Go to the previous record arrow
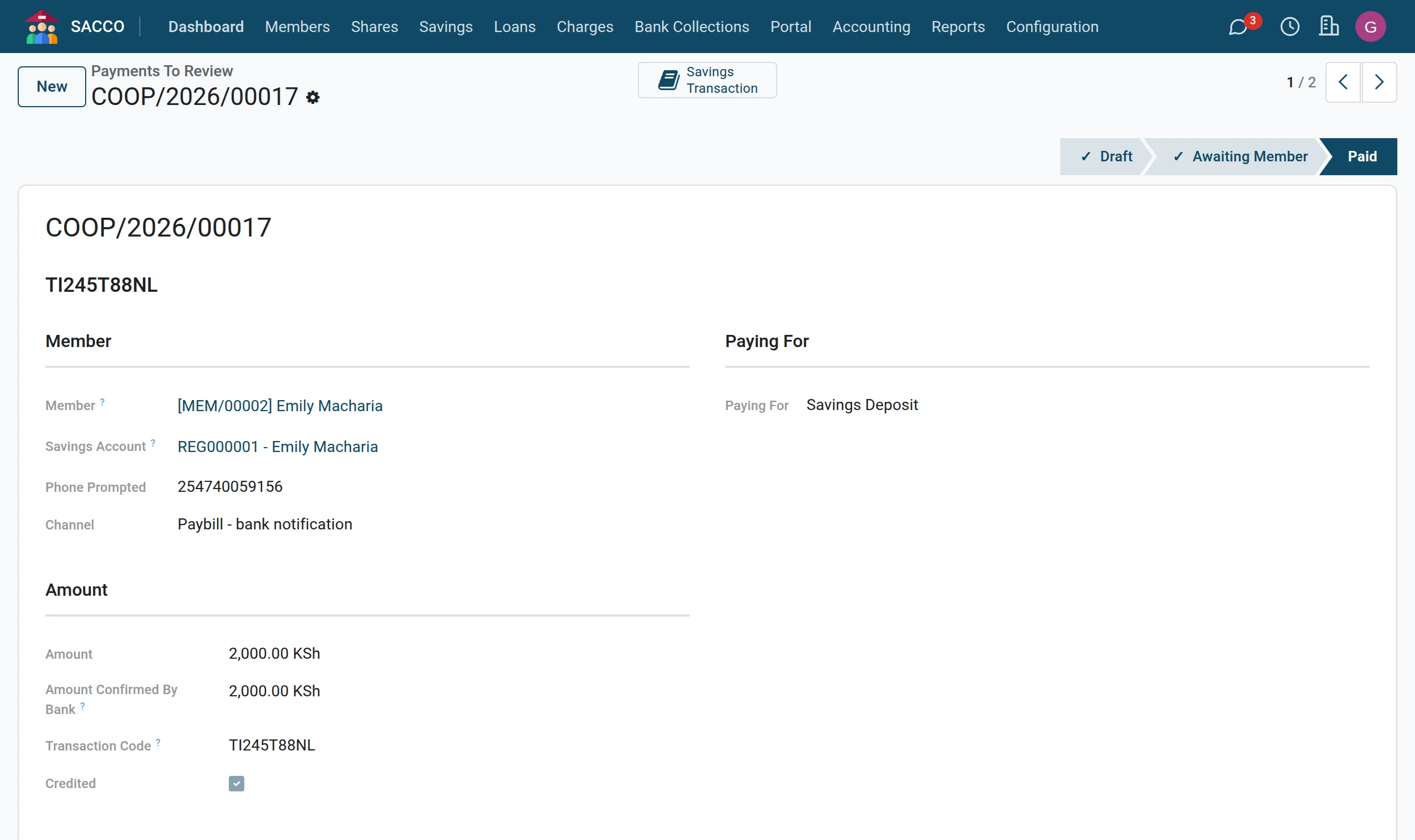1415x840 pixels. (1343, 82)
